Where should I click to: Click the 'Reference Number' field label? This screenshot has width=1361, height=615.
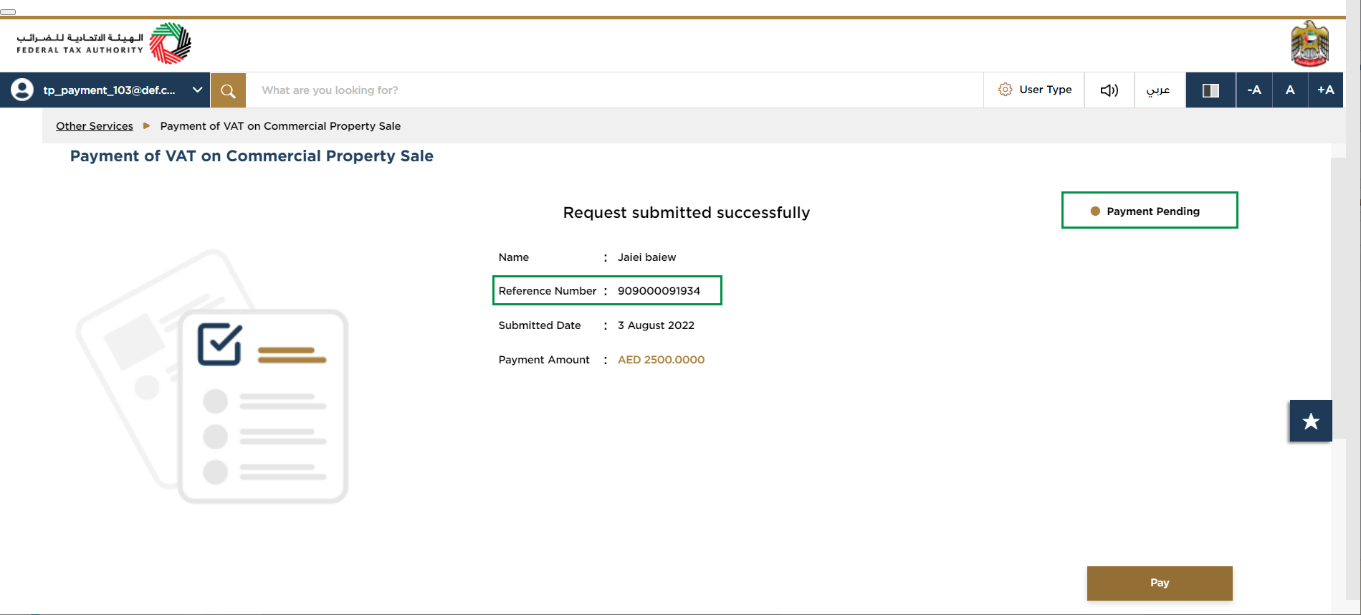pos(547,291)
